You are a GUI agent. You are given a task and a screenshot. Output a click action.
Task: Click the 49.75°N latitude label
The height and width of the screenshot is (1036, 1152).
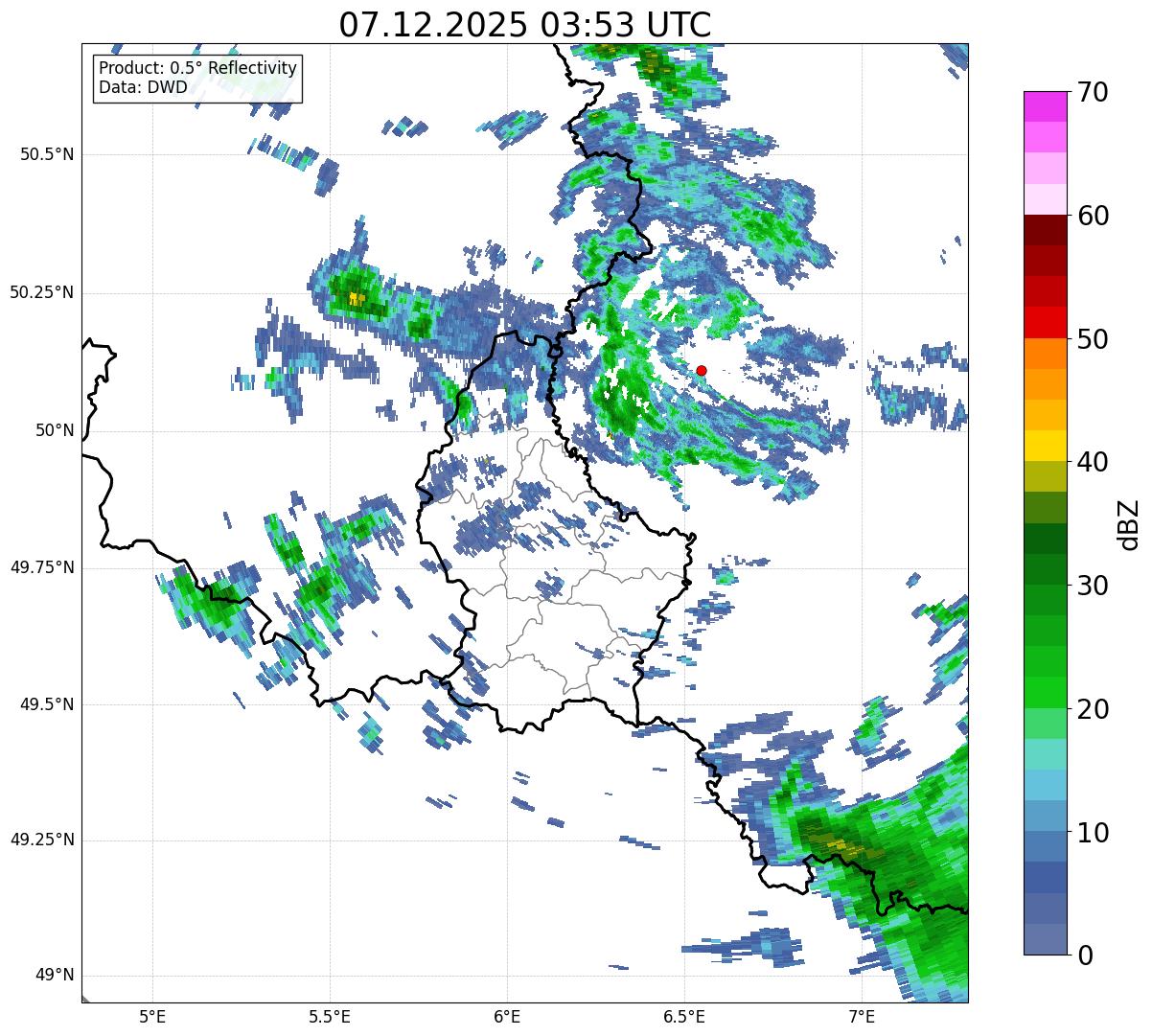(42, 567)
